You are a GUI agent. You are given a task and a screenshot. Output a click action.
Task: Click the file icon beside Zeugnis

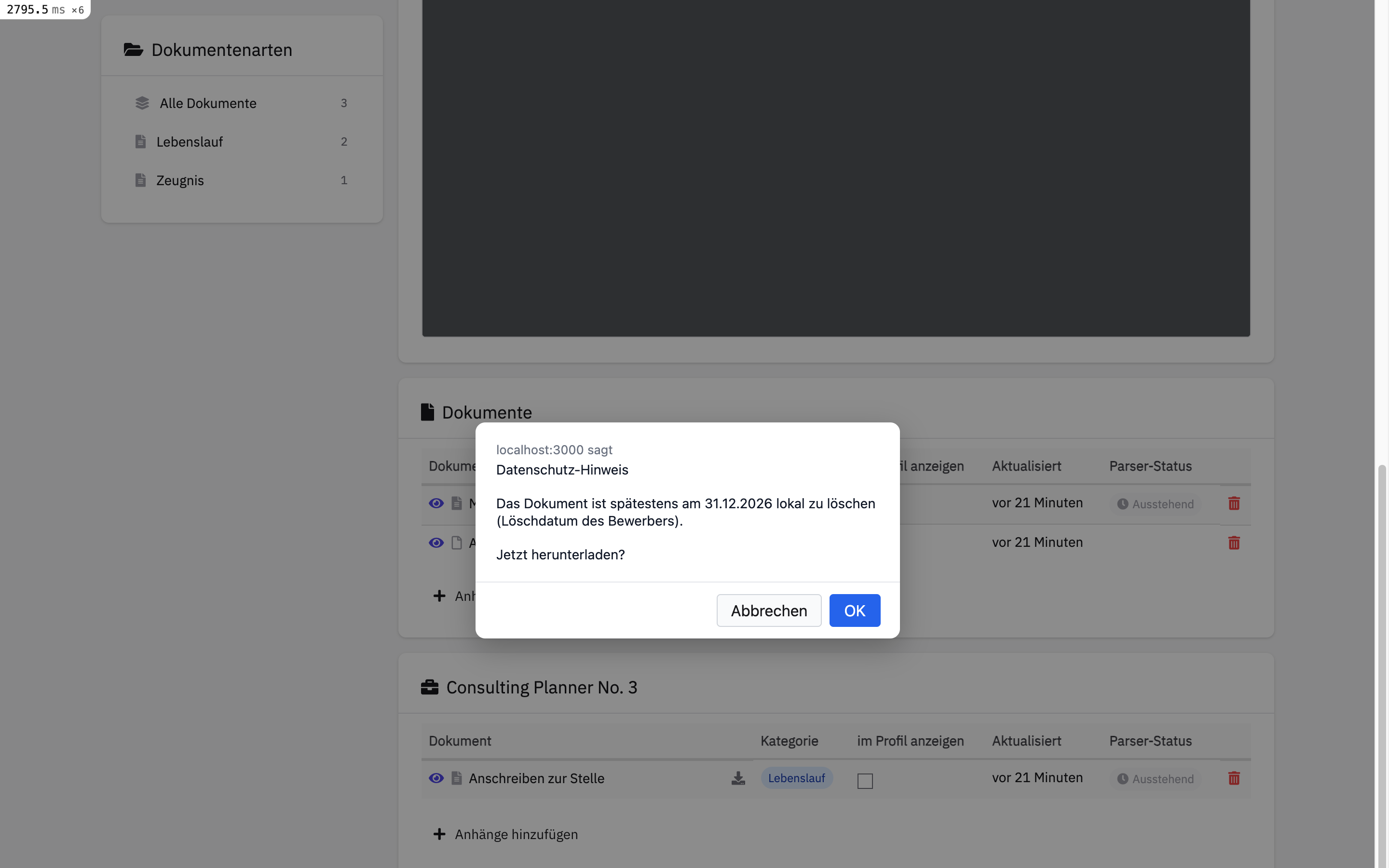(141, 180)
